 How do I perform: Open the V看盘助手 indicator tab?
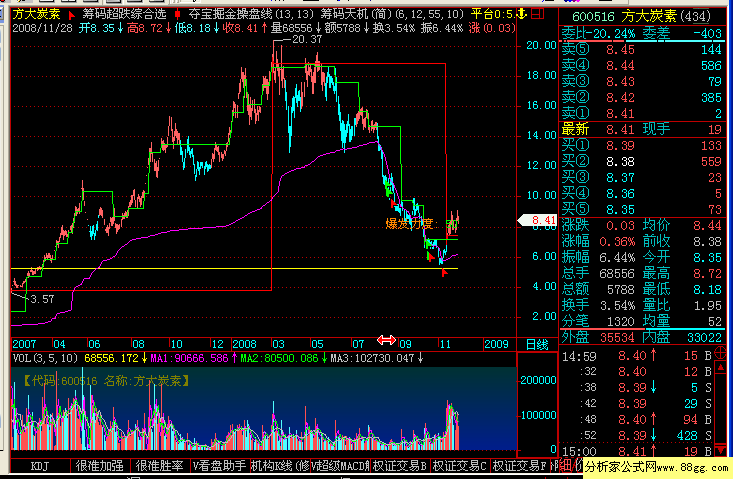220,466
